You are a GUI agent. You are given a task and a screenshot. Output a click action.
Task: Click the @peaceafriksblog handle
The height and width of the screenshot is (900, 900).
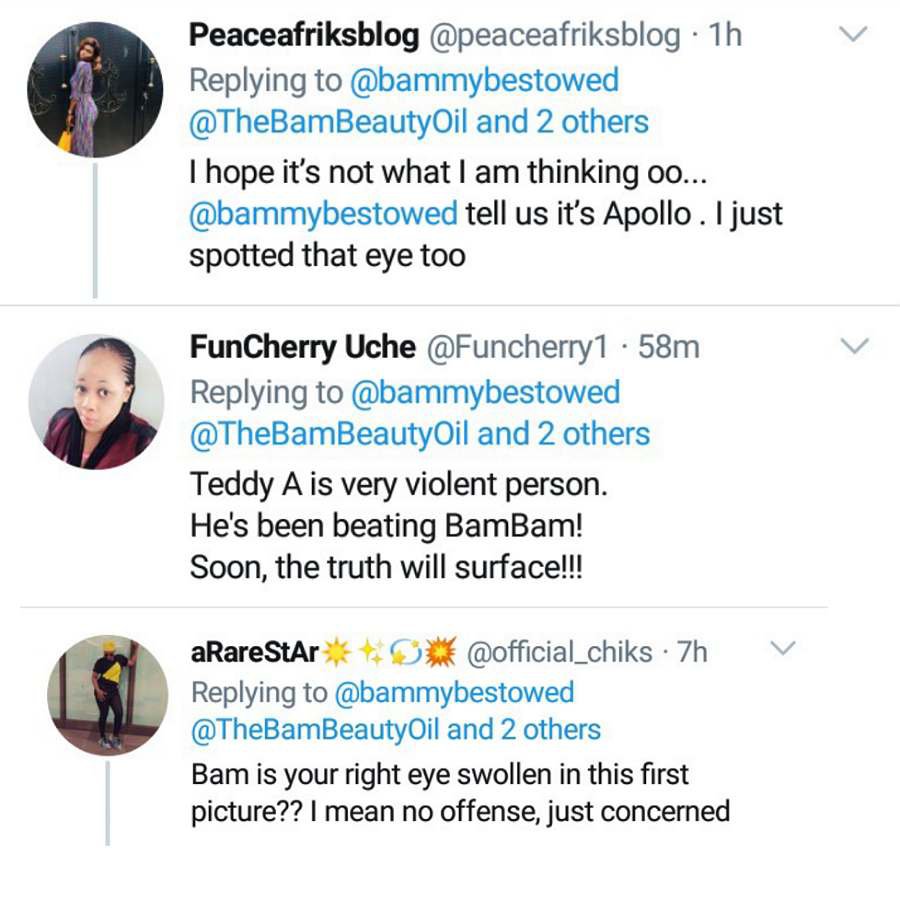tap(555, 36)
